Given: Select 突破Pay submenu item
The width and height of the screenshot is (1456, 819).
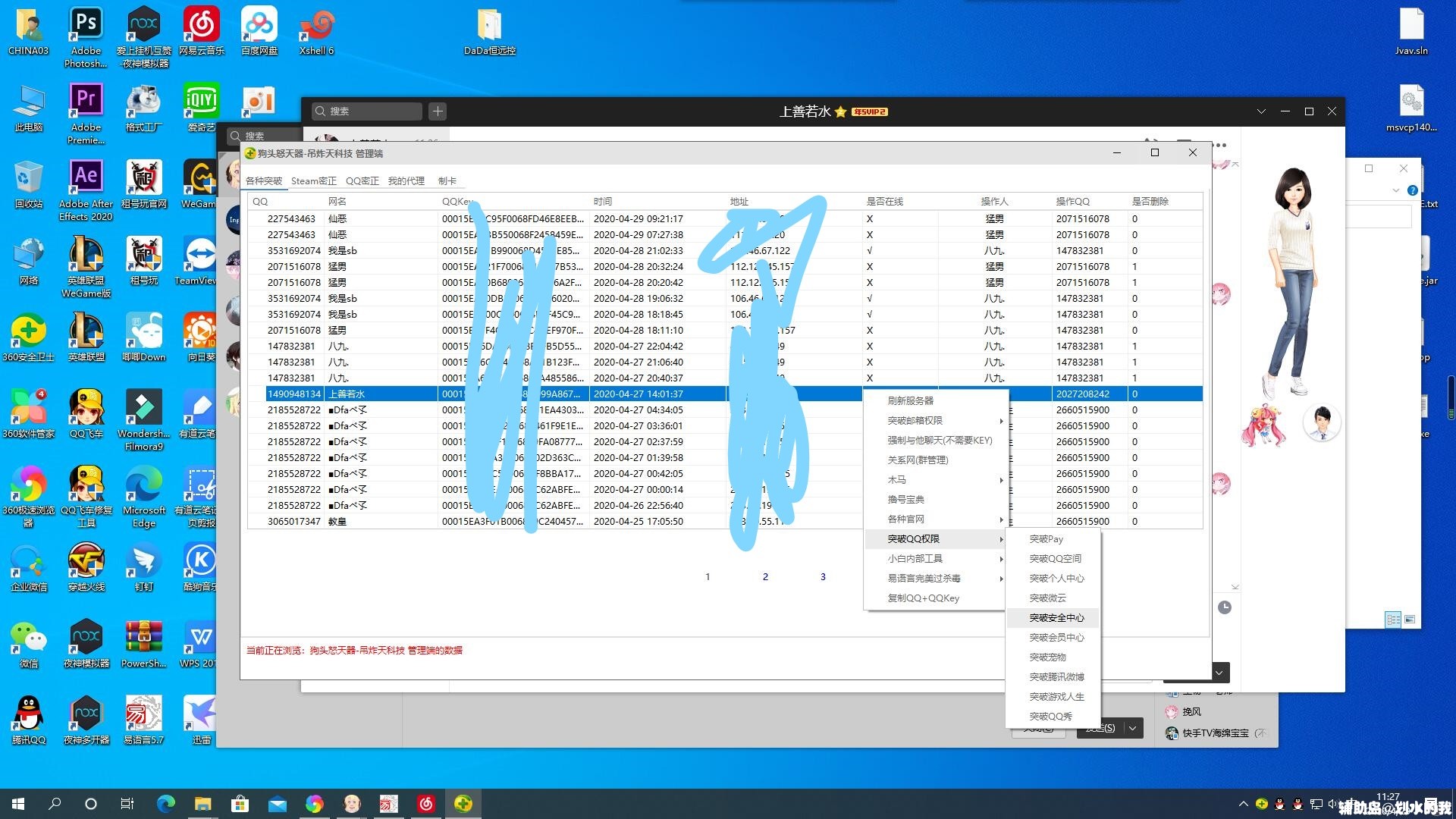Looking at the screenshot, I should pos(1053,538).
